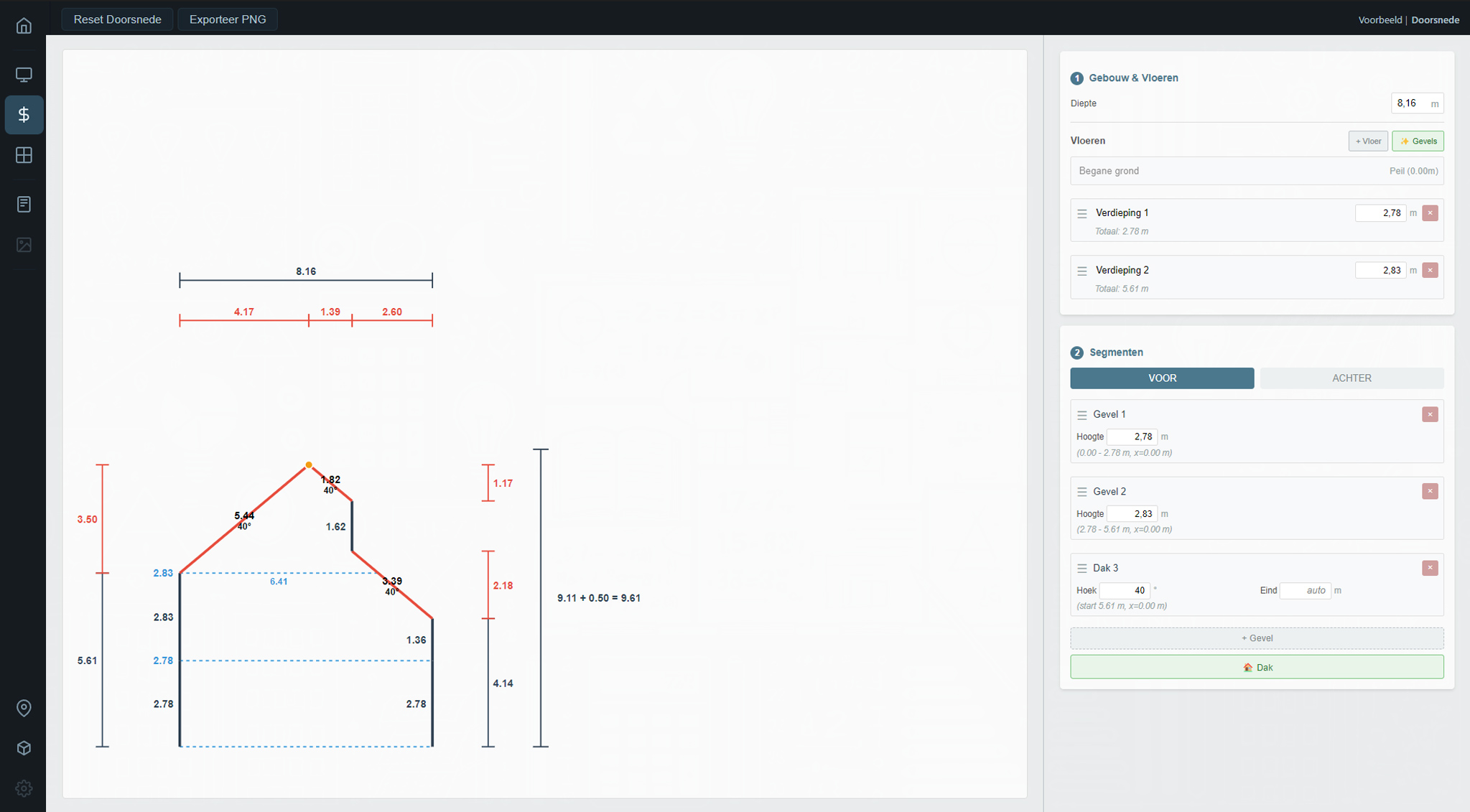
Task: Open the 3D cube sidebar icon
Action: pyautogui.click(x=24, y=748)
